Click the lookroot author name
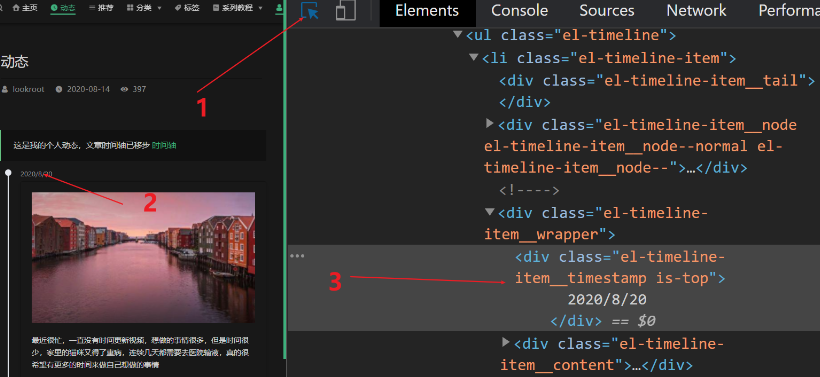Image resolution: width=820 pixels, height=377 pixels. coord(28,89)
